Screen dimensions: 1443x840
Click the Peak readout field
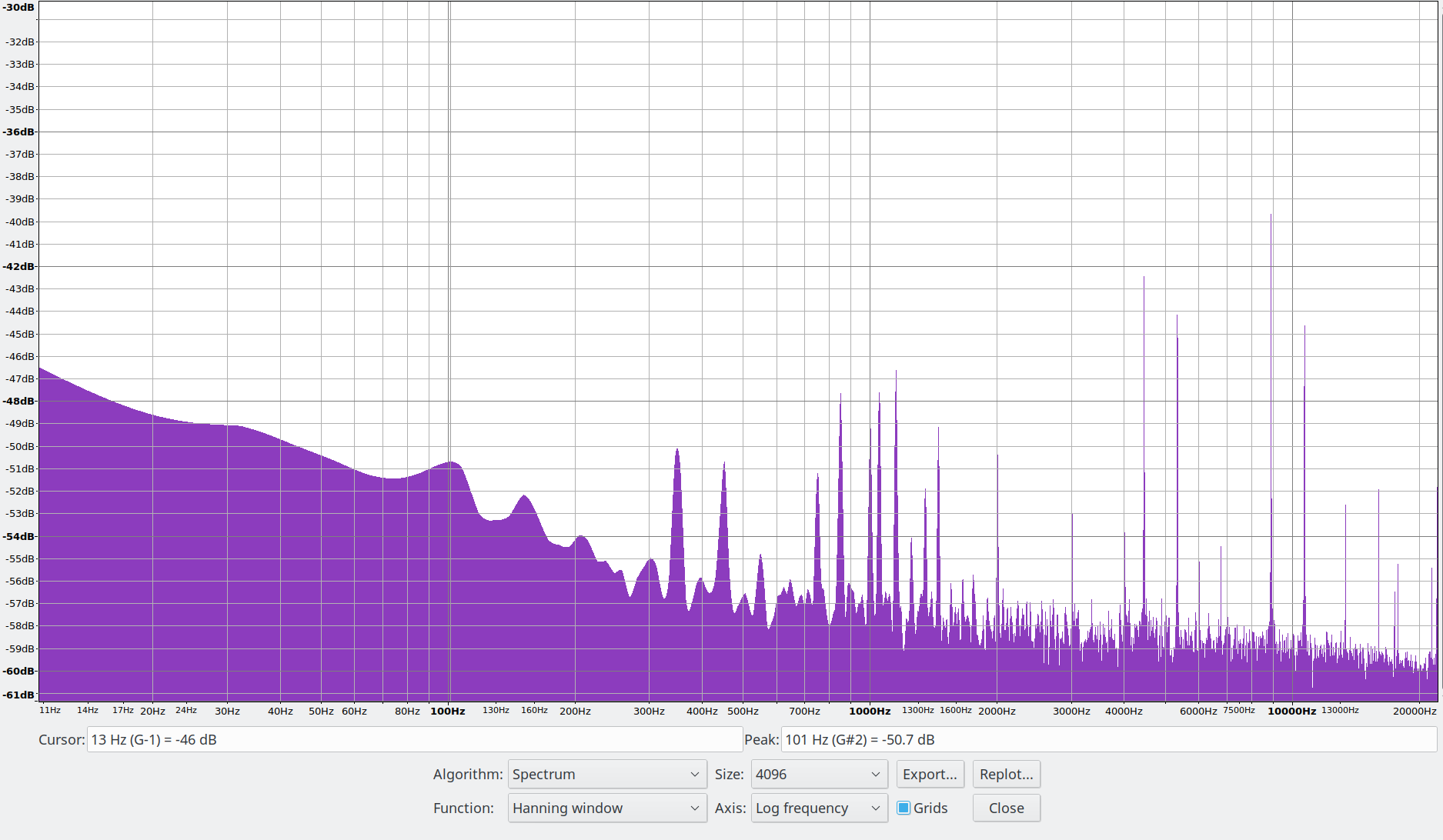point(1108,739)
